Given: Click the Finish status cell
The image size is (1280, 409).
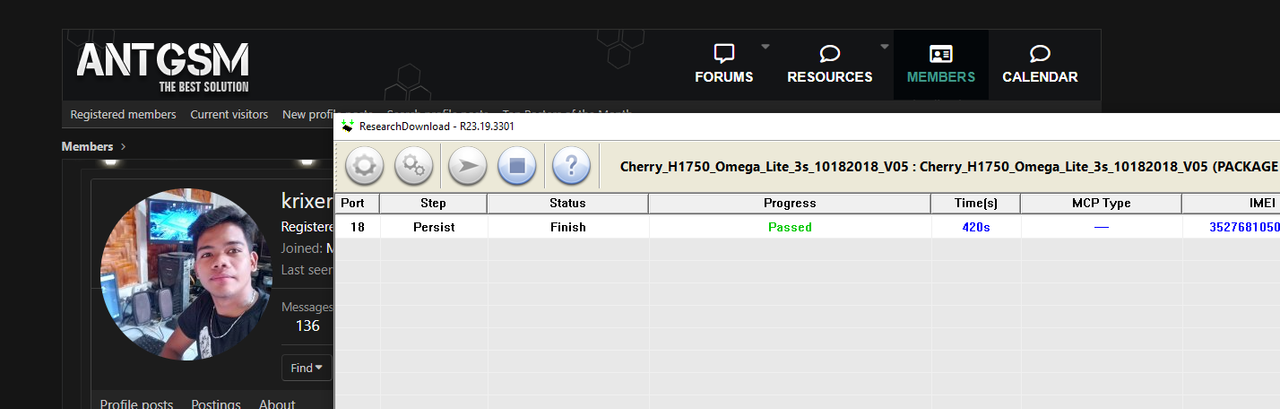Looking at the screenshot, I should coord(568,227).
